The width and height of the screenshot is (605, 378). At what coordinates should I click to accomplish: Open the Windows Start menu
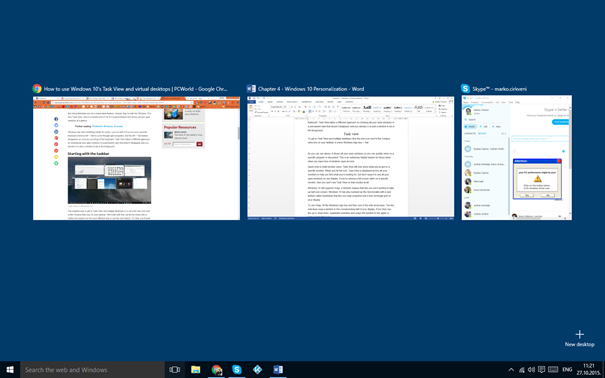tap(10, 370)
